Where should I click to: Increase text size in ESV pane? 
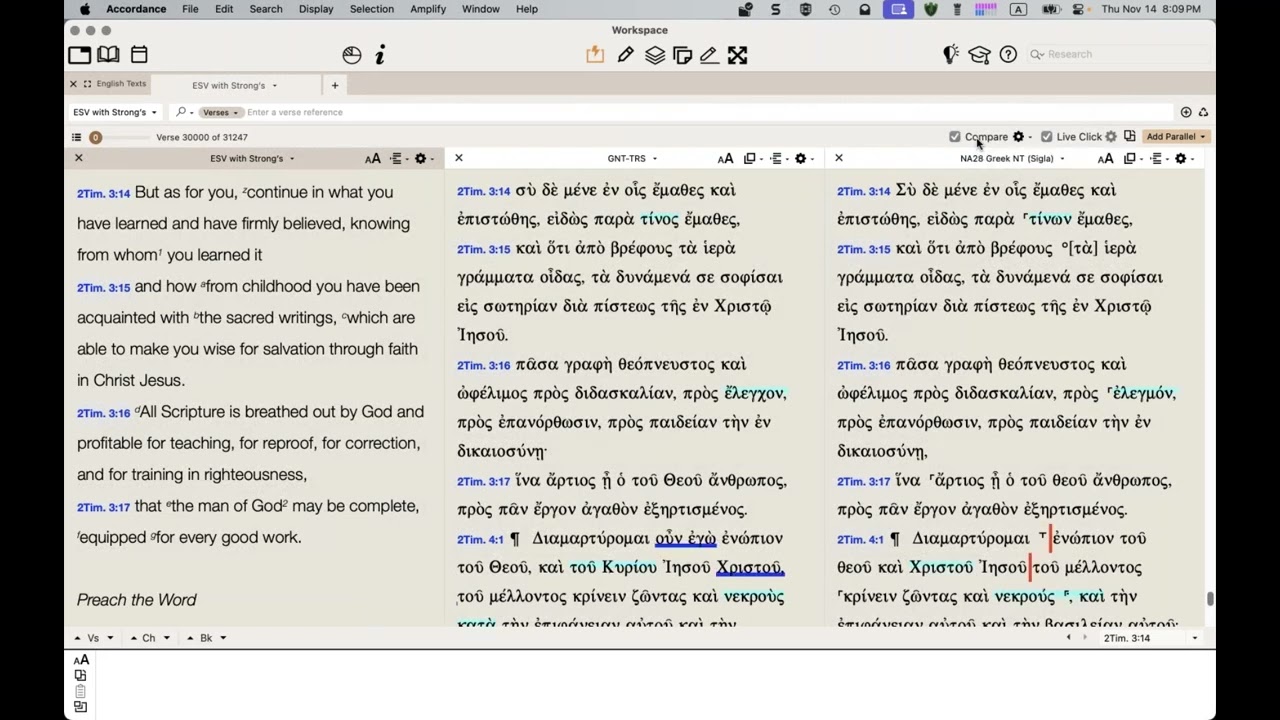coord(373,159)
